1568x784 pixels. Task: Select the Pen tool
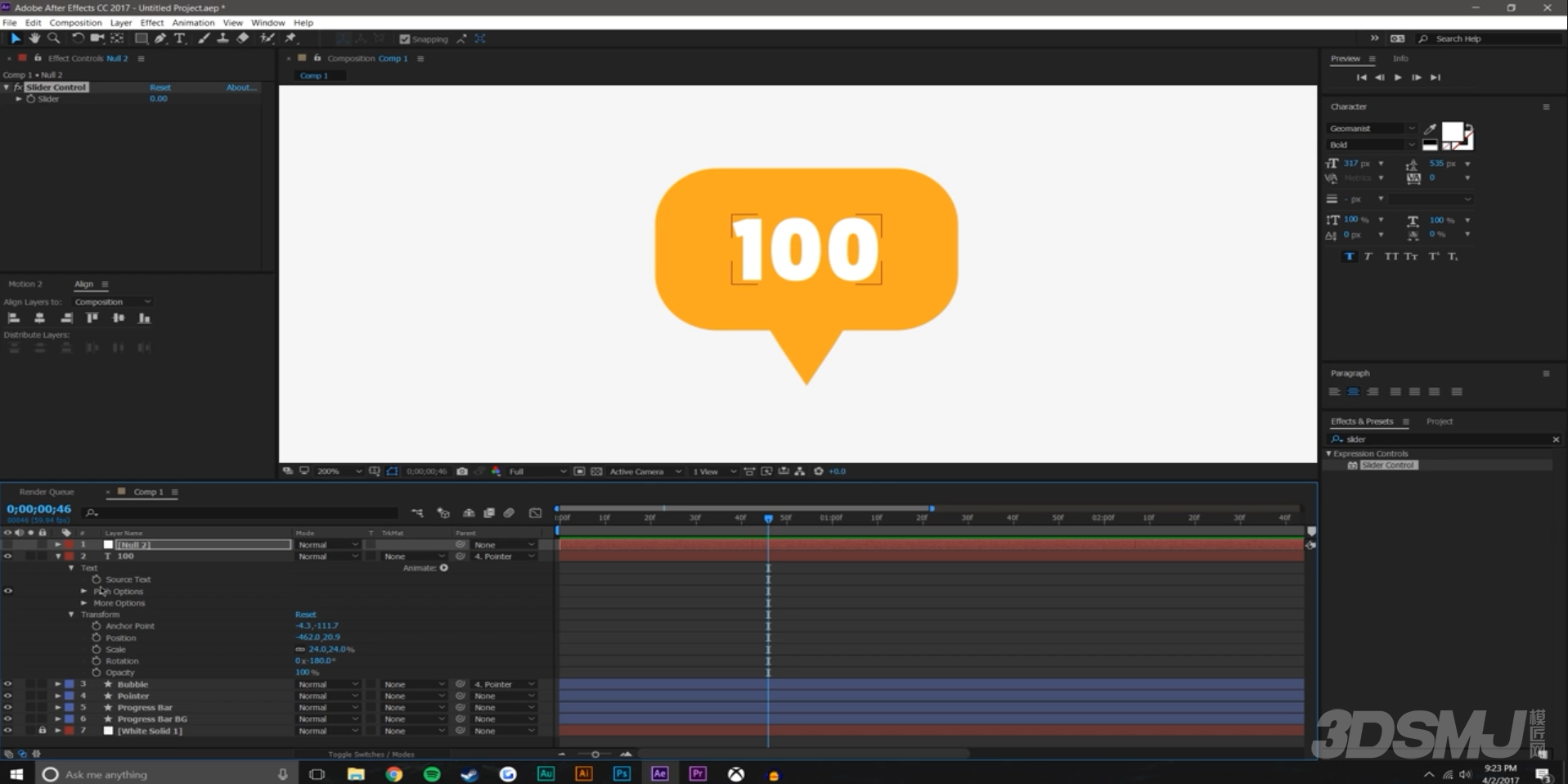(160, 38)
